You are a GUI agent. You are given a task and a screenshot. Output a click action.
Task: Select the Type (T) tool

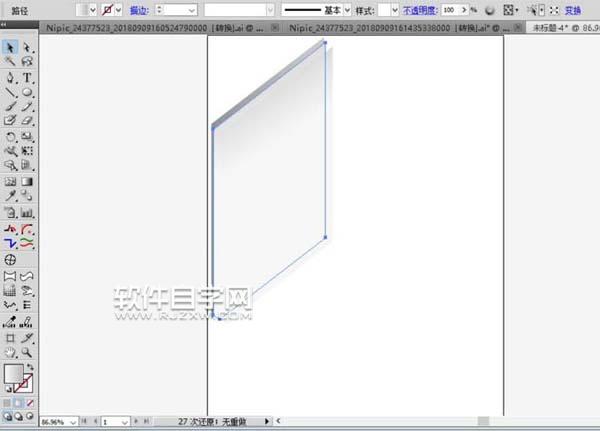(x=27, y=78)
